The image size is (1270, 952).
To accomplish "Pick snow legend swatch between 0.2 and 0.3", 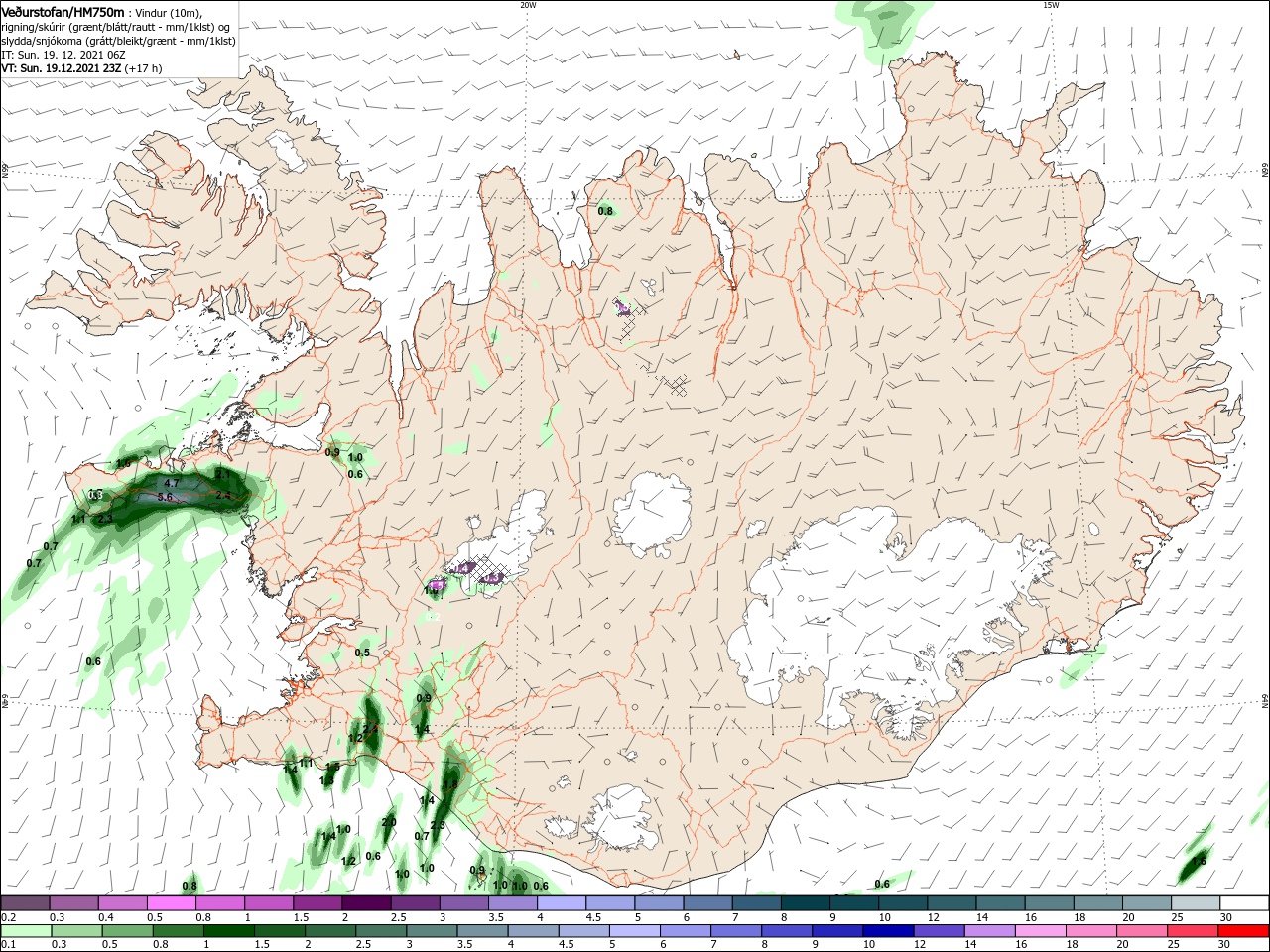I will (25, 903).
